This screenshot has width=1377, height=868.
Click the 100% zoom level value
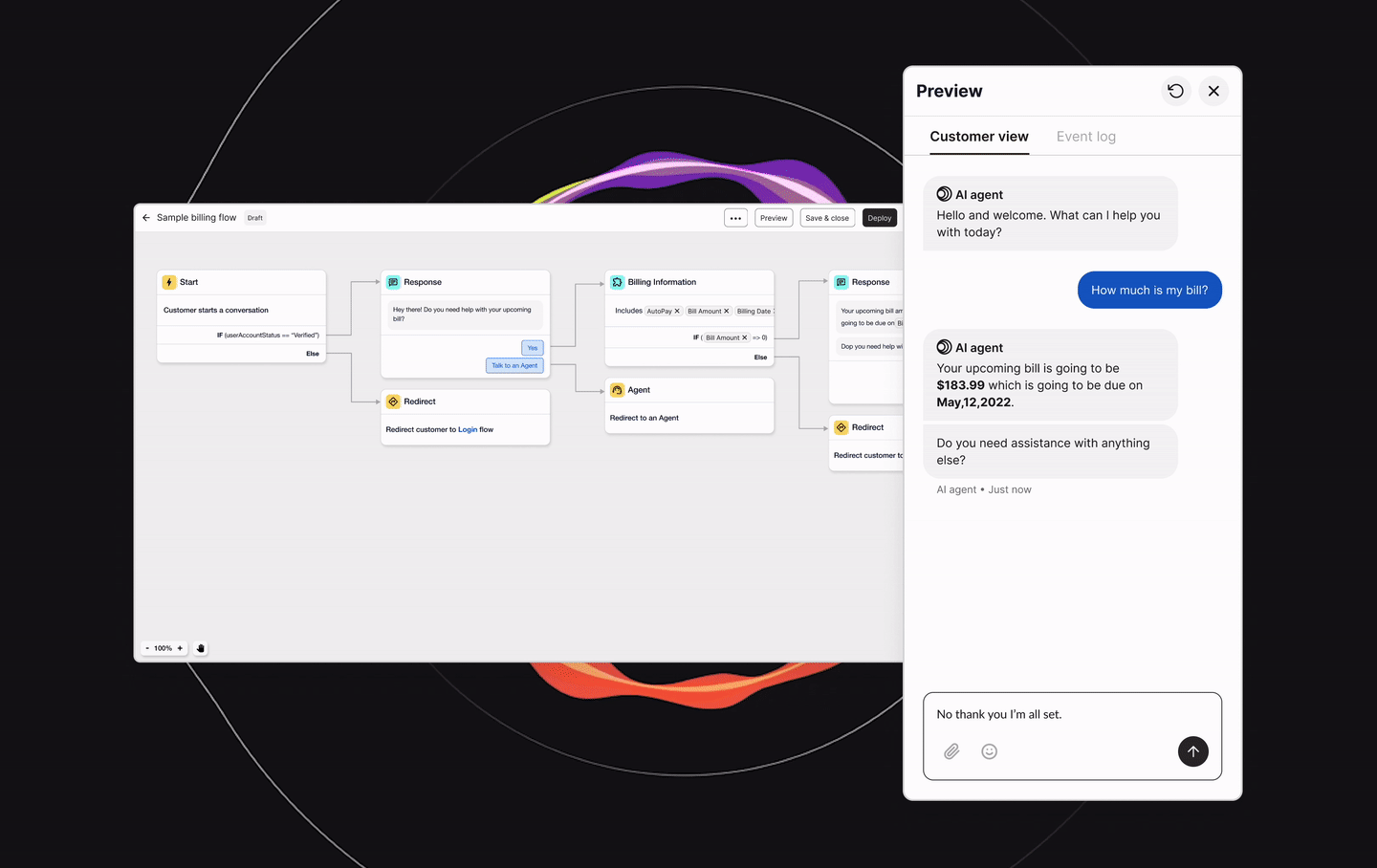point(164,648)
